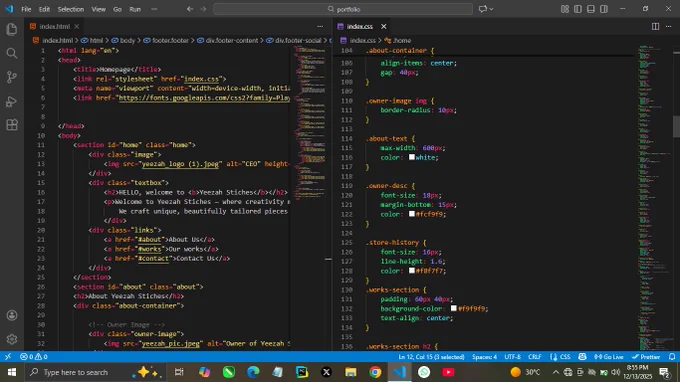Open the Selection menu
Viewport: 680px width, 382px height.
tap(71, 9)
